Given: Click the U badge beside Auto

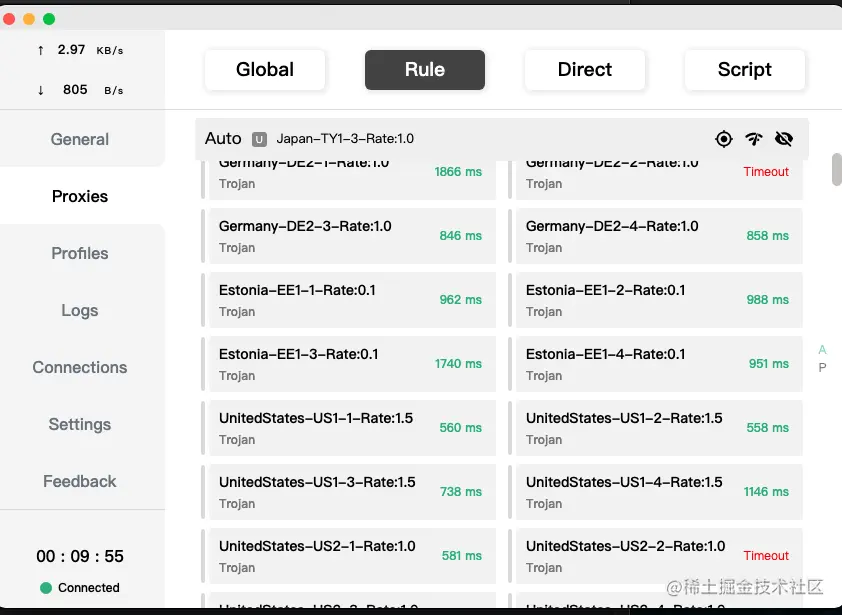Looking at the screenshot, I should tap(259, 139).
